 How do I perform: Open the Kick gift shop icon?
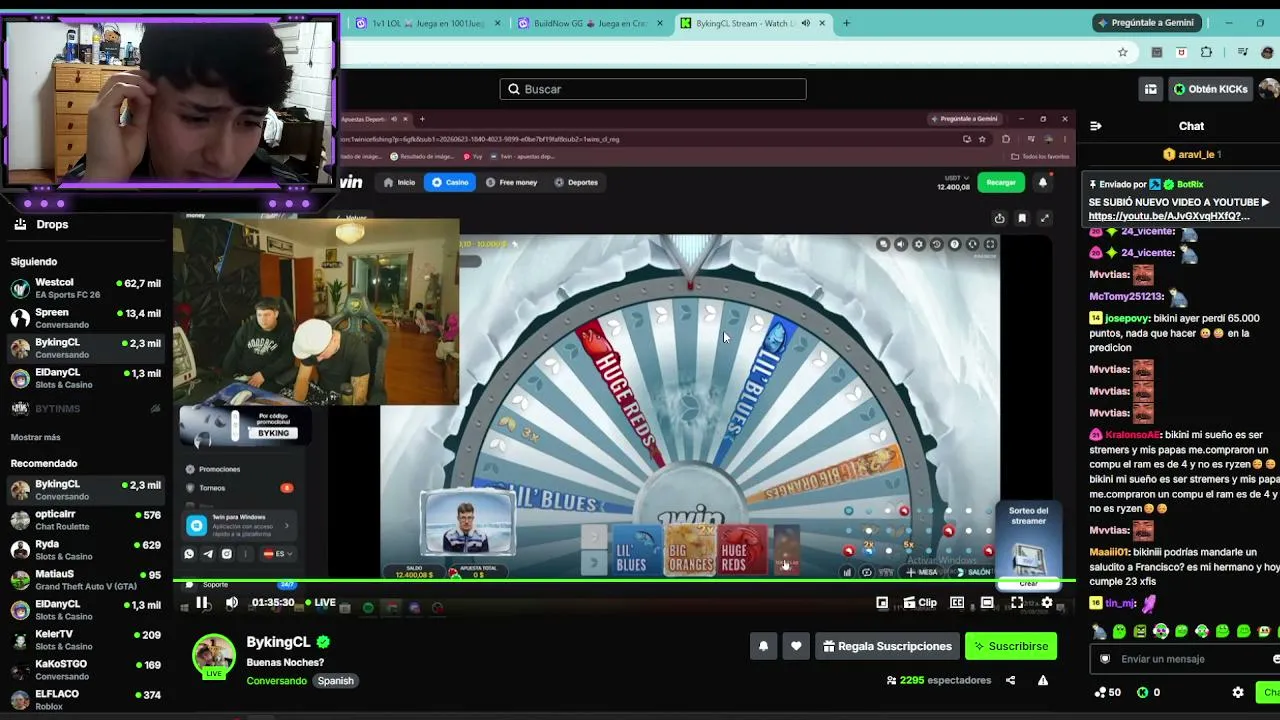coord(1151,89)
